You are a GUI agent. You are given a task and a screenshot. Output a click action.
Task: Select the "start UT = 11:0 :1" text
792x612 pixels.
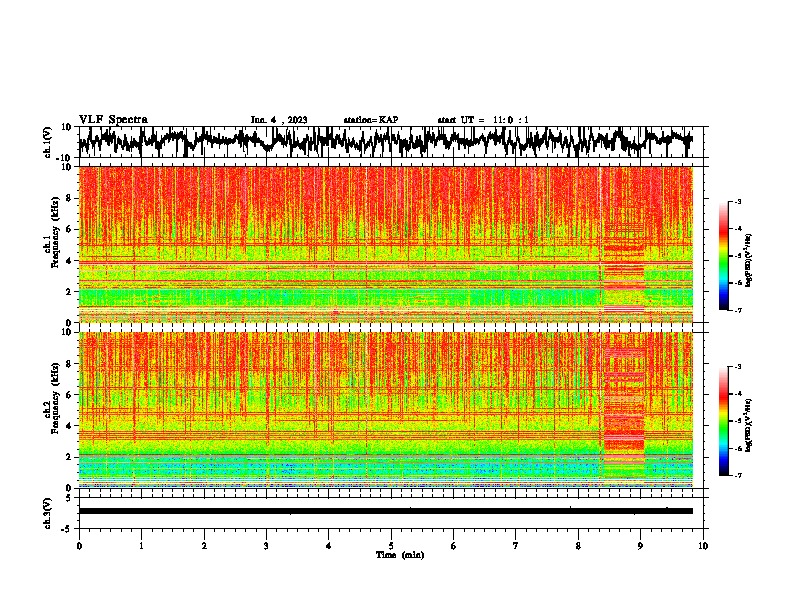click(483, 120)
